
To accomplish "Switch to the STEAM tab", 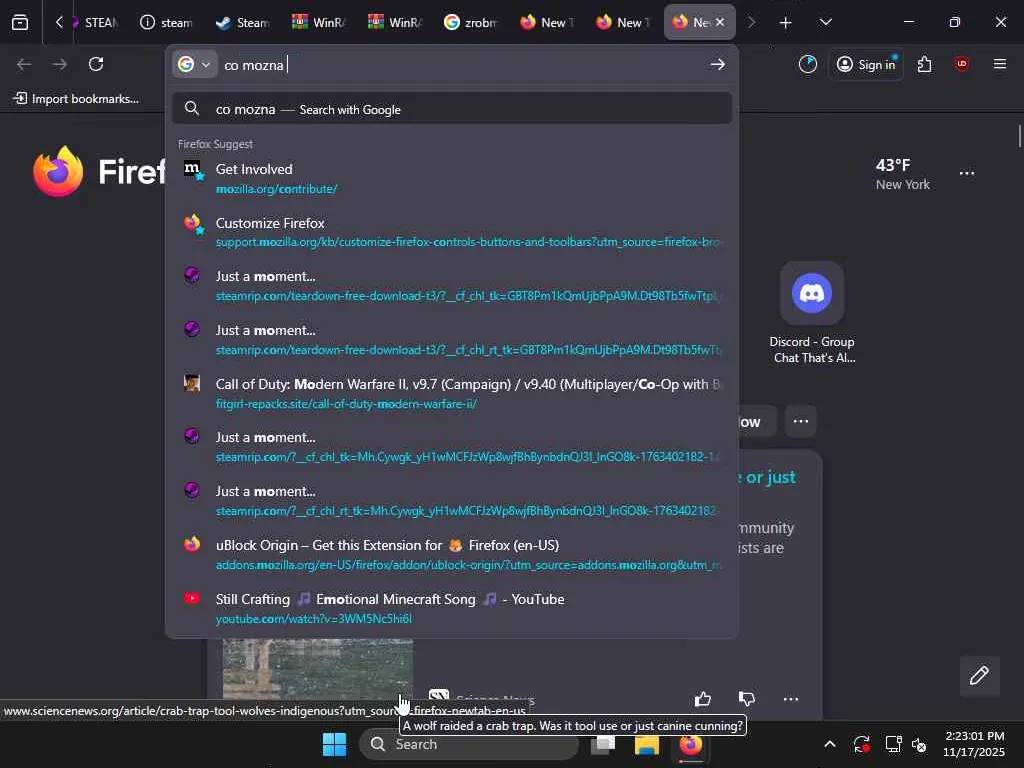I will pos(95,22).
